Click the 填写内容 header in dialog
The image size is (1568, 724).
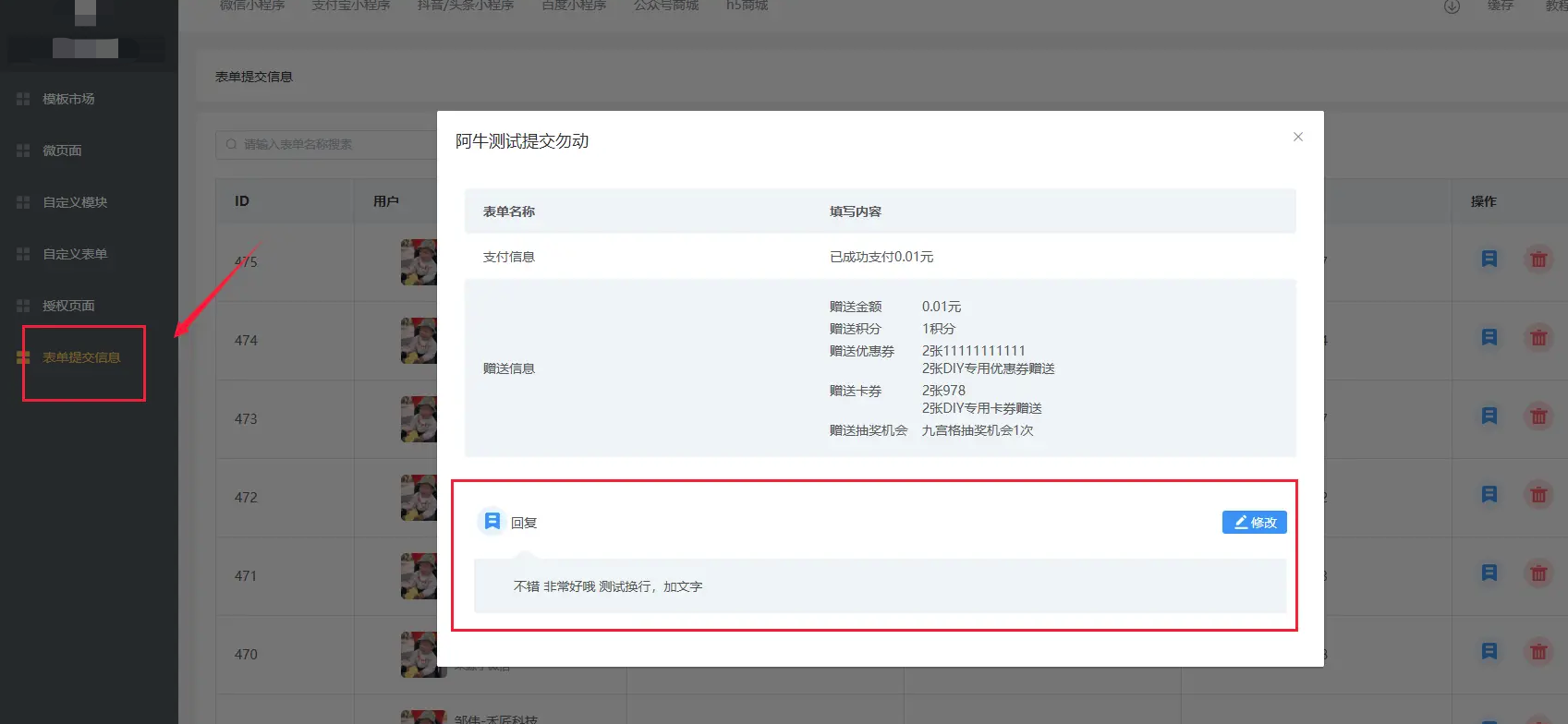pos(856,211)
